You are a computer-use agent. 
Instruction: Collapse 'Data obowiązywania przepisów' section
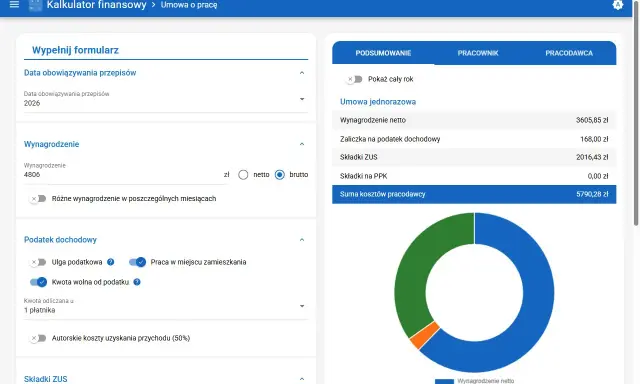coord(302,73)
